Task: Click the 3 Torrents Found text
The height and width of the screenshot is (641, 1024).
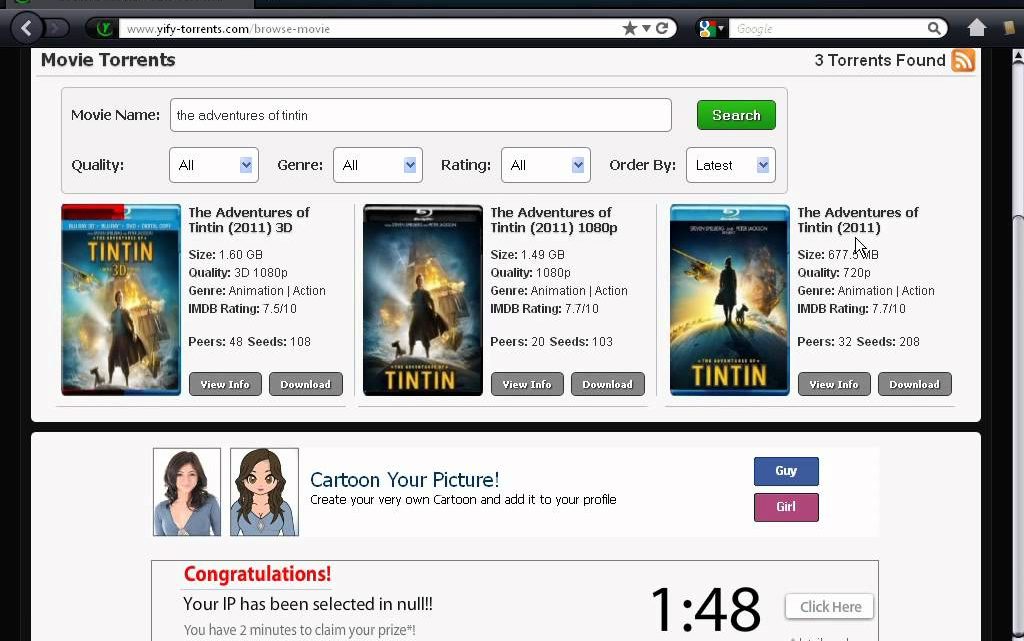Action: tap(880, 61)
